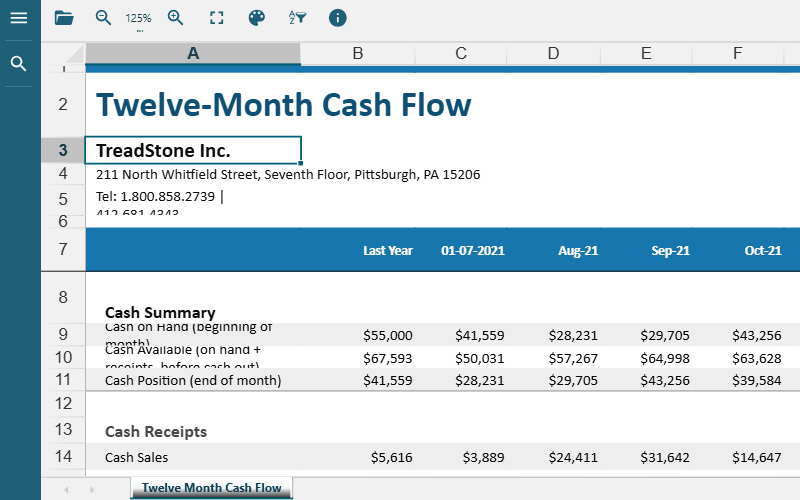Select the TreadStone Inc. cell
Image resolution: width=800 pixels, height=500 pixels.
click(193, 151)
